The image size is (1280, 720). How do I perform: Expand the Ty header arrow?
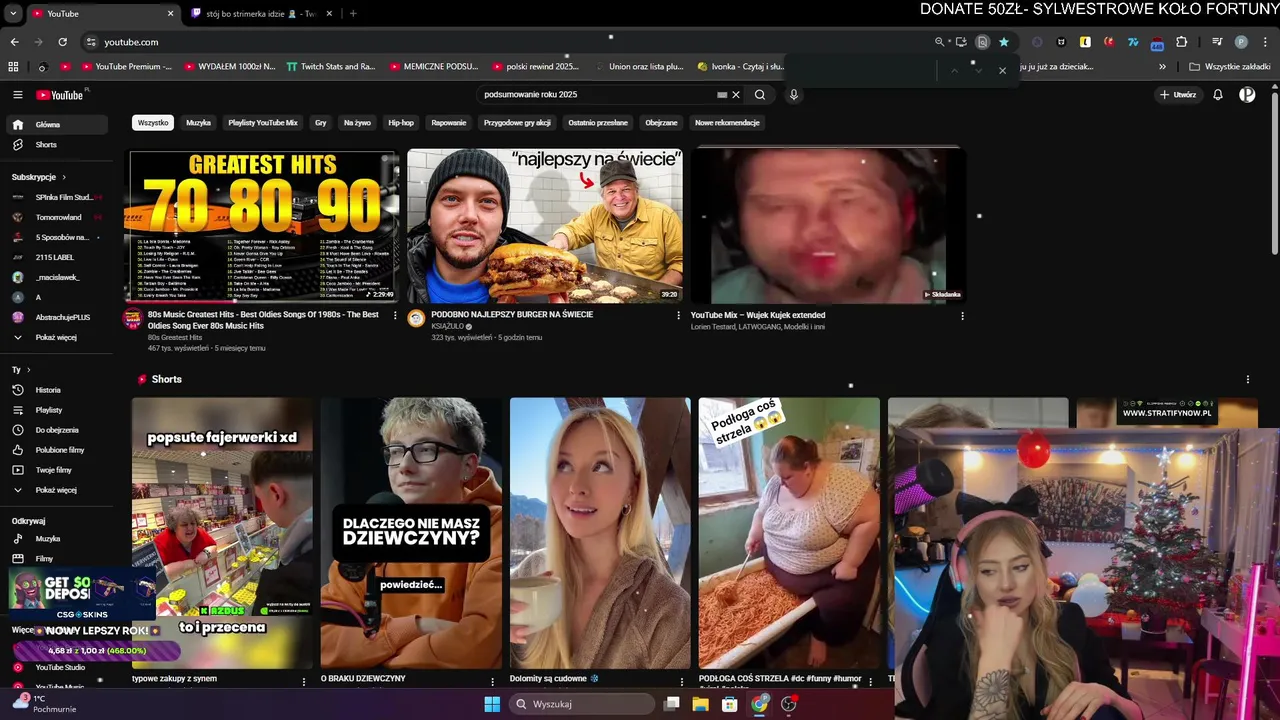[28, 370]
